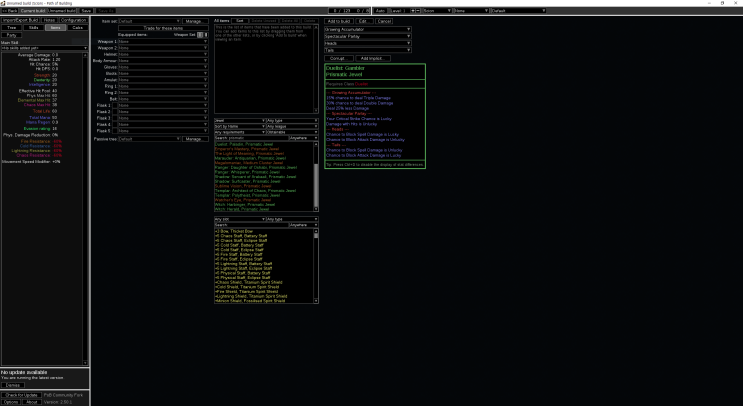Open the Belt slot dropdown
Screen dimensions: 743x406
click(163, 99)
